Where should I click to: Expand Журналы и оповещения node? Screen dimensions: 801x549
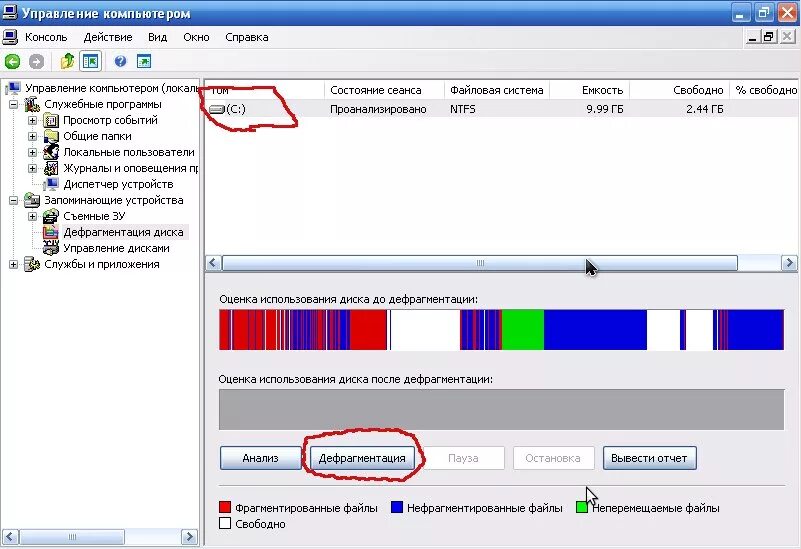[32, 168]
